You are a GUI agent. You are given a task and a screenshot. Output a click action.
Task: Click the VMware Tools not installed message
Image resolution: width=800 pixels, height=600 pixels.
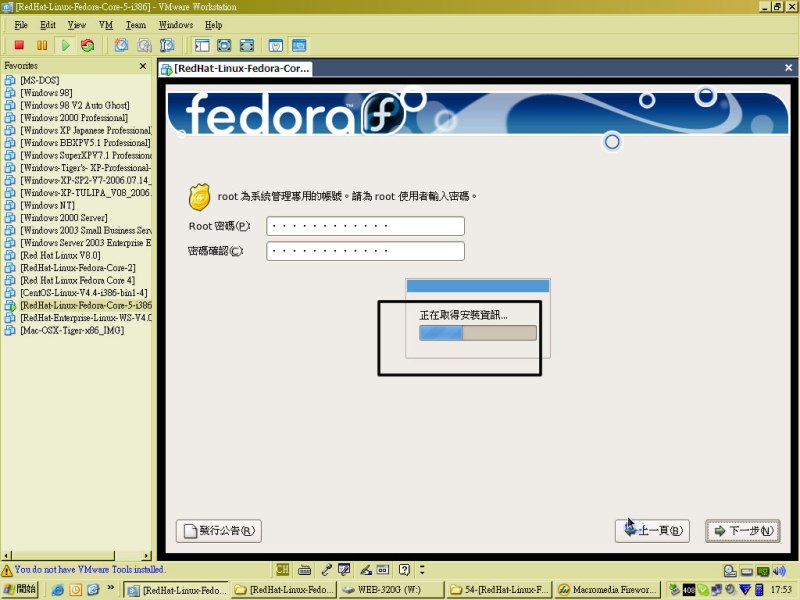(89, 569)
